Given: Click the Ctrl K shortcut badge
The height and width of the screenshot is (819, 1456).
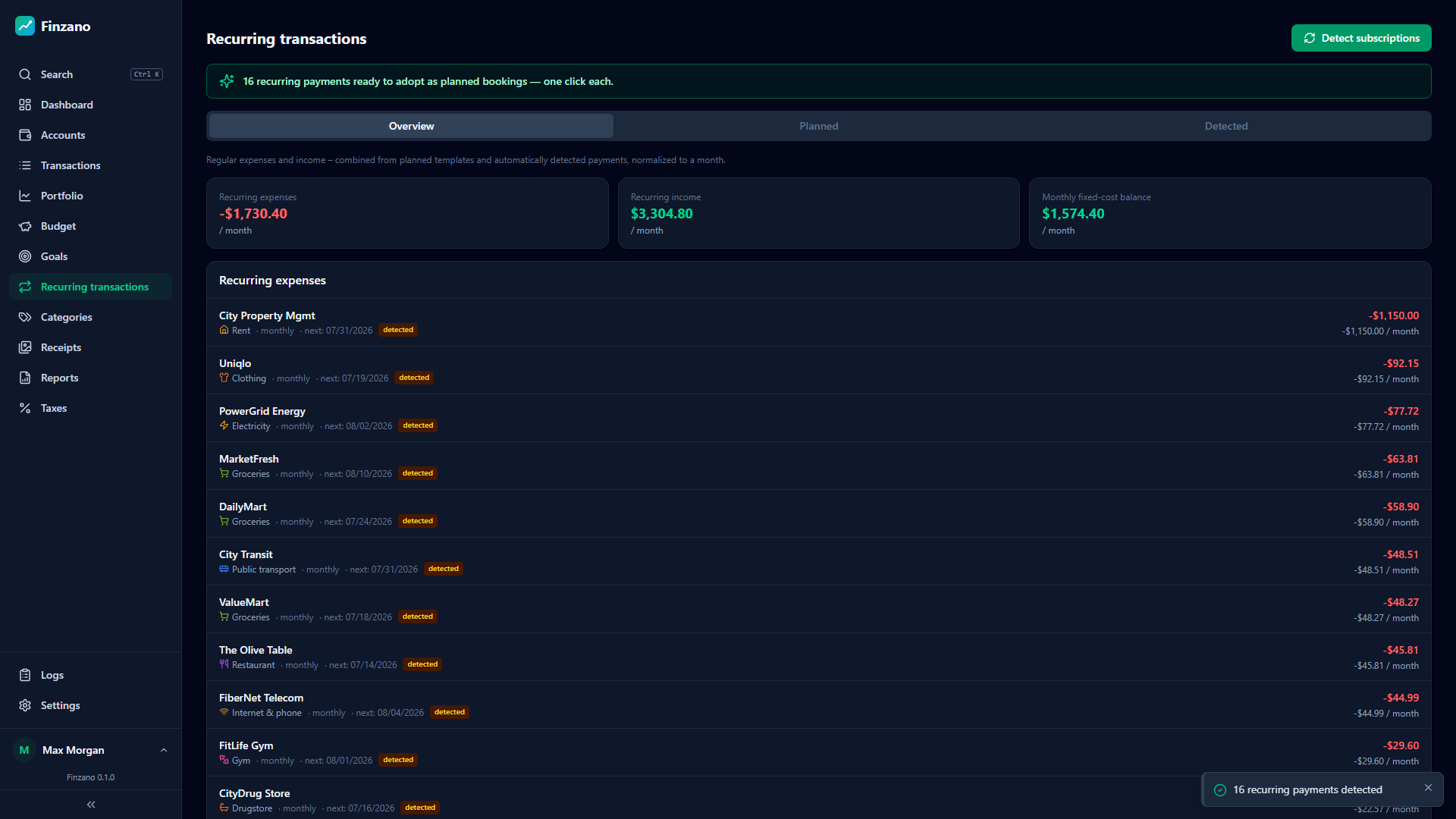Looking at the screenshot, I should (x=146, y=74).
